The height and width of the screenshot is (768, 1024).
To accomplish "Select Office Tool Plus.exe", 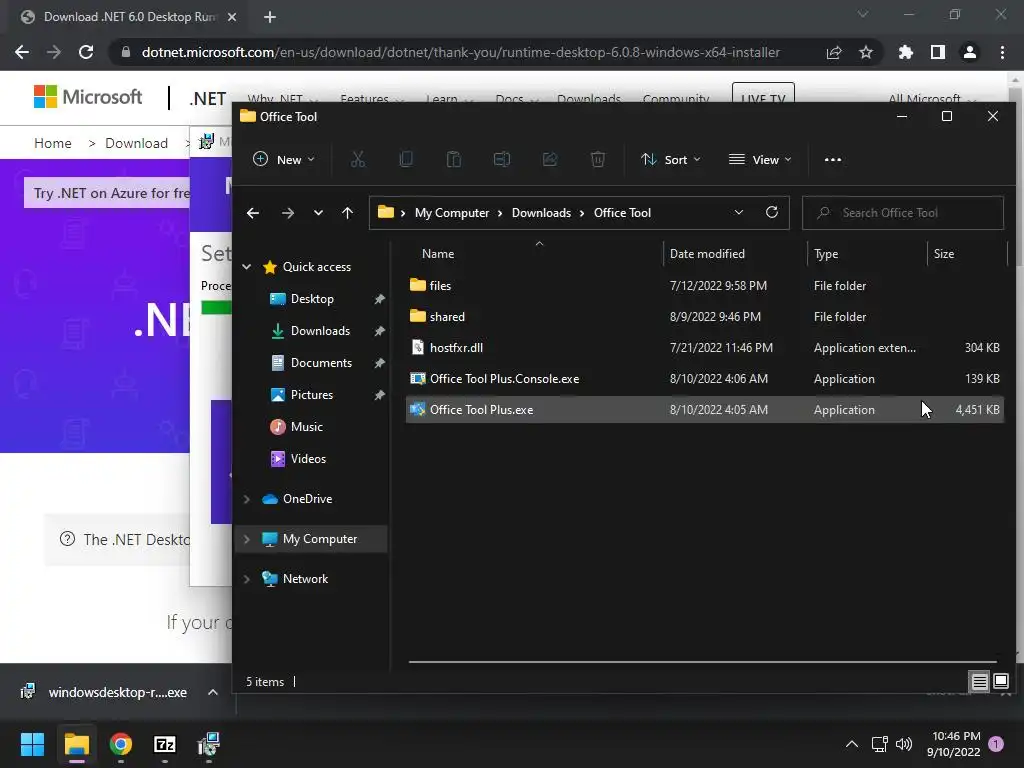I will click(705, 409).
